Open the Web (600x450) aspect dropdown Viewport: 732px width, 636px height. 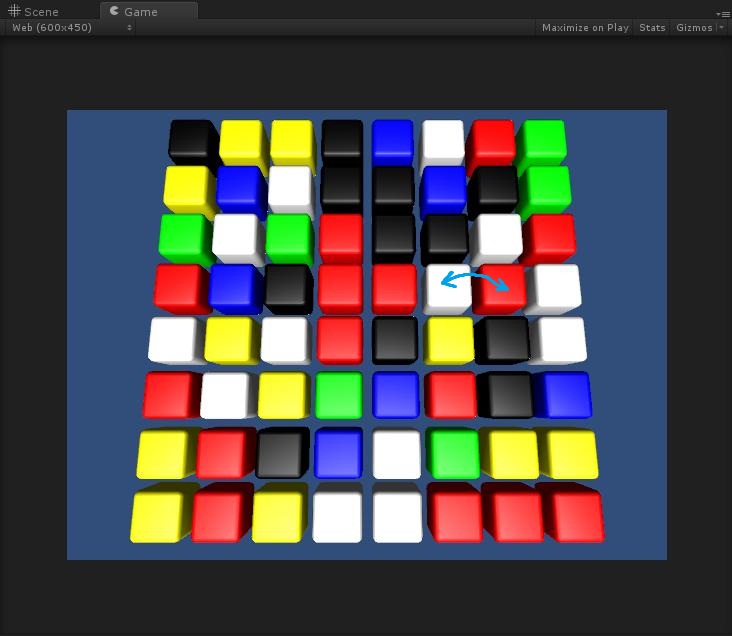(x=70, y=27)
